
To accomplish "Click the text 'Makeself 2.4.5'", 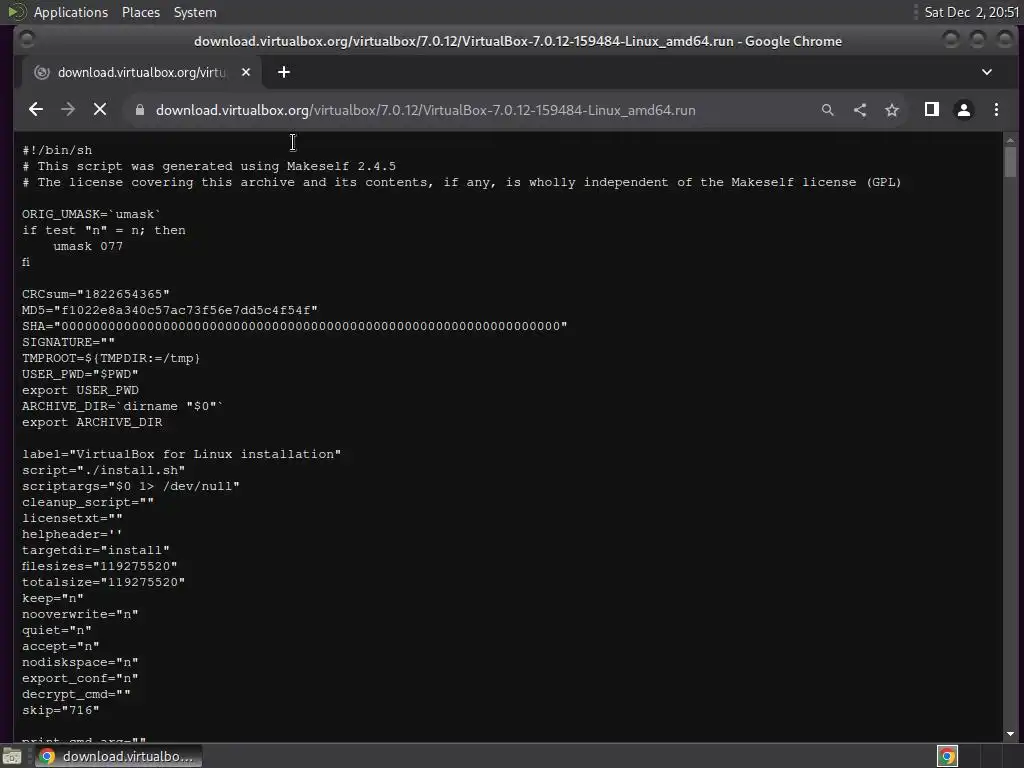I will pos(341,166).
